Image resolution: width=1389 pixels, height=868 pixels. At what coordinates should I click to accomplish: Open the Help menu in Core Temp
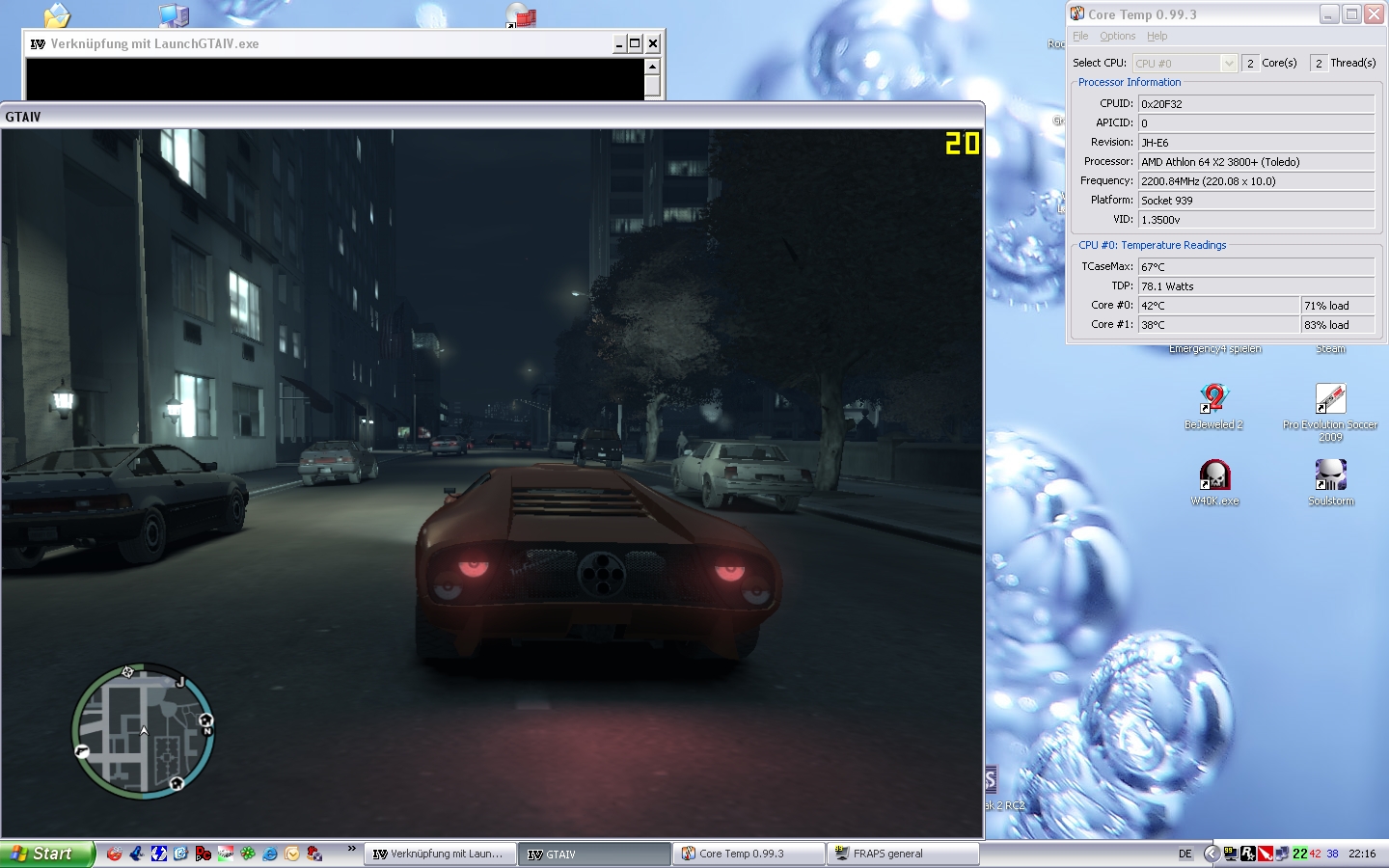pyautogui.click(x=1157, y=36)
